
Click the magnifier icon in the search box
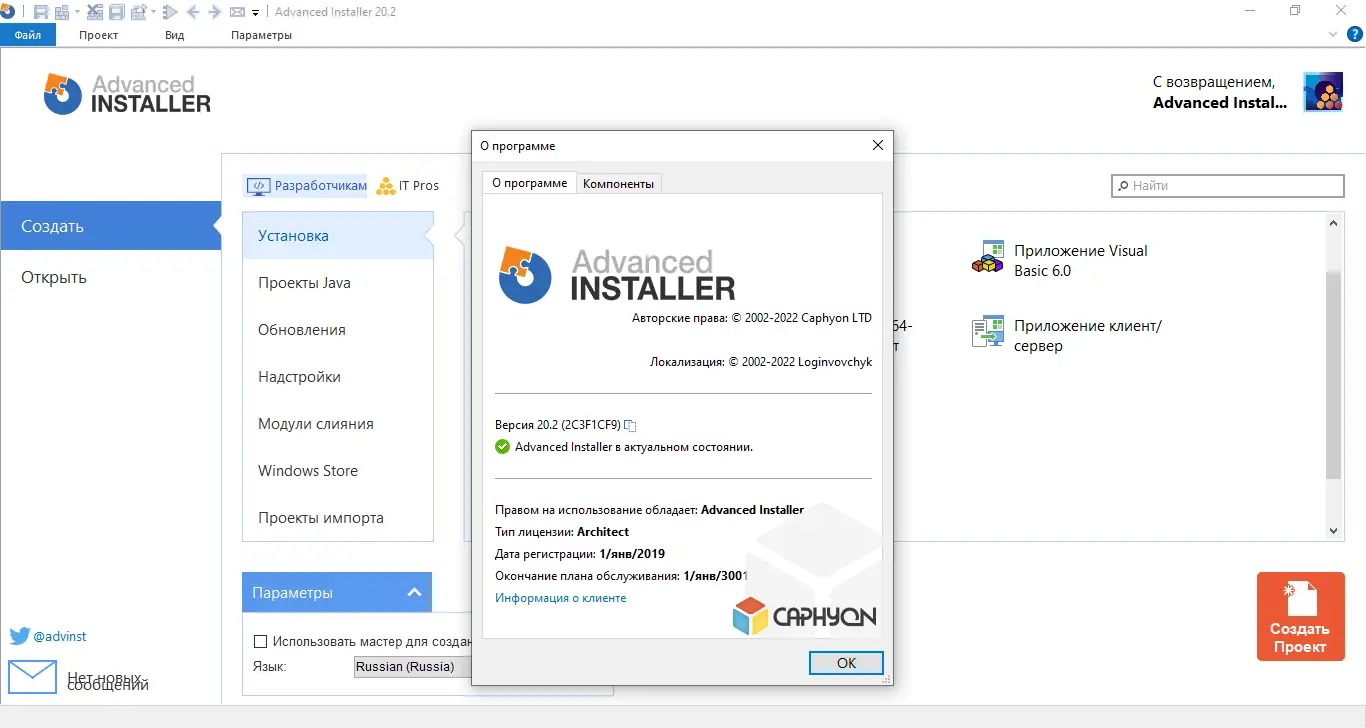pos(1124,186)
